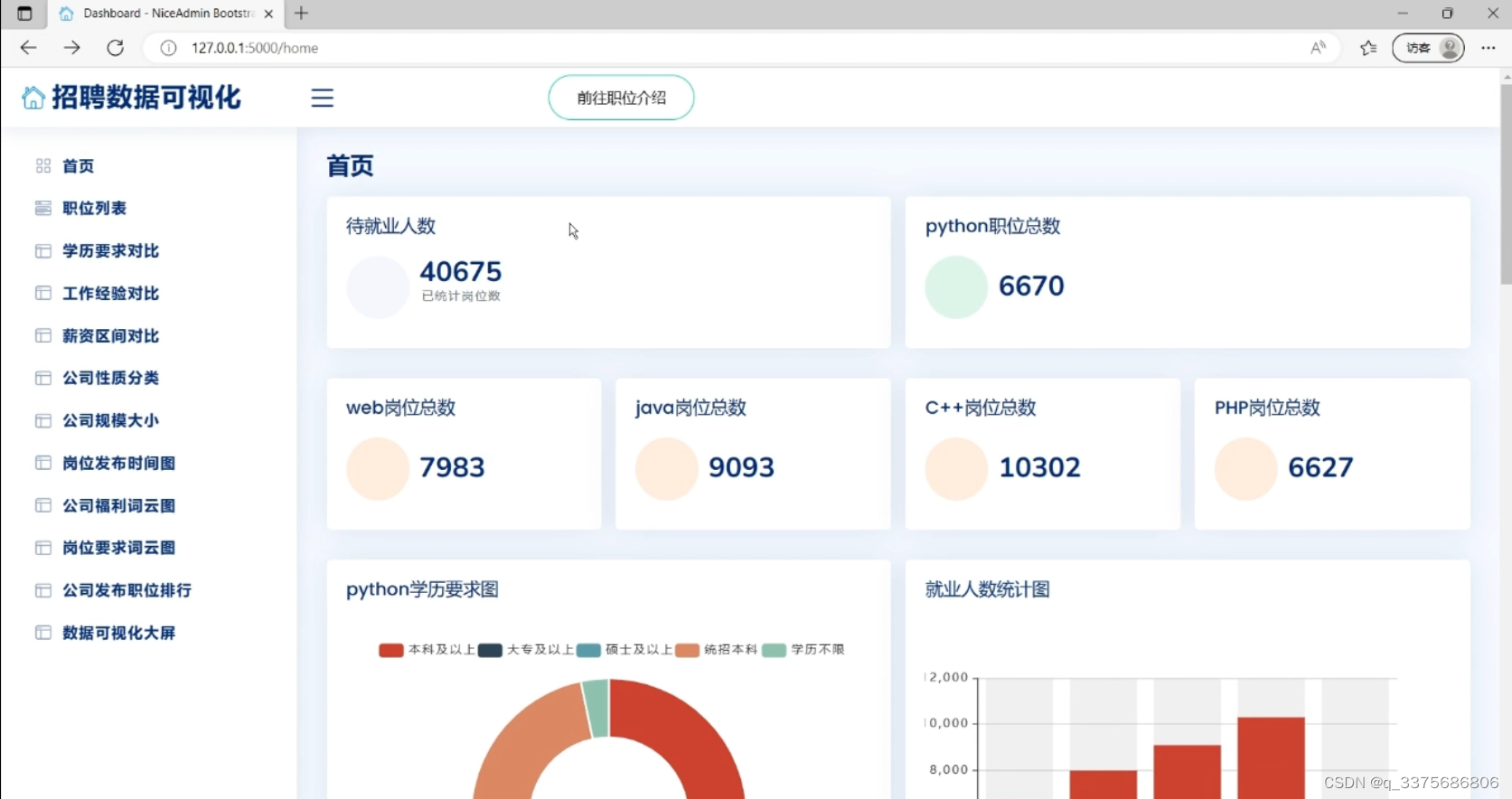Screen dimensions: 1512x799
Task: Toggle 硕士及以上 legend swatch
Action: (x=588, y=650)
